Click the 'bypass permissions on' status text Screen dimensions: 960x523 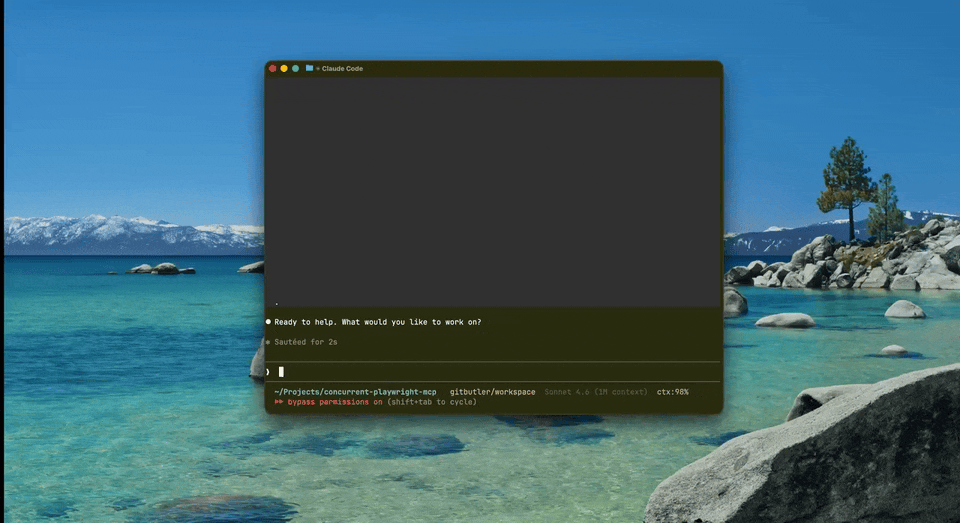335,402
